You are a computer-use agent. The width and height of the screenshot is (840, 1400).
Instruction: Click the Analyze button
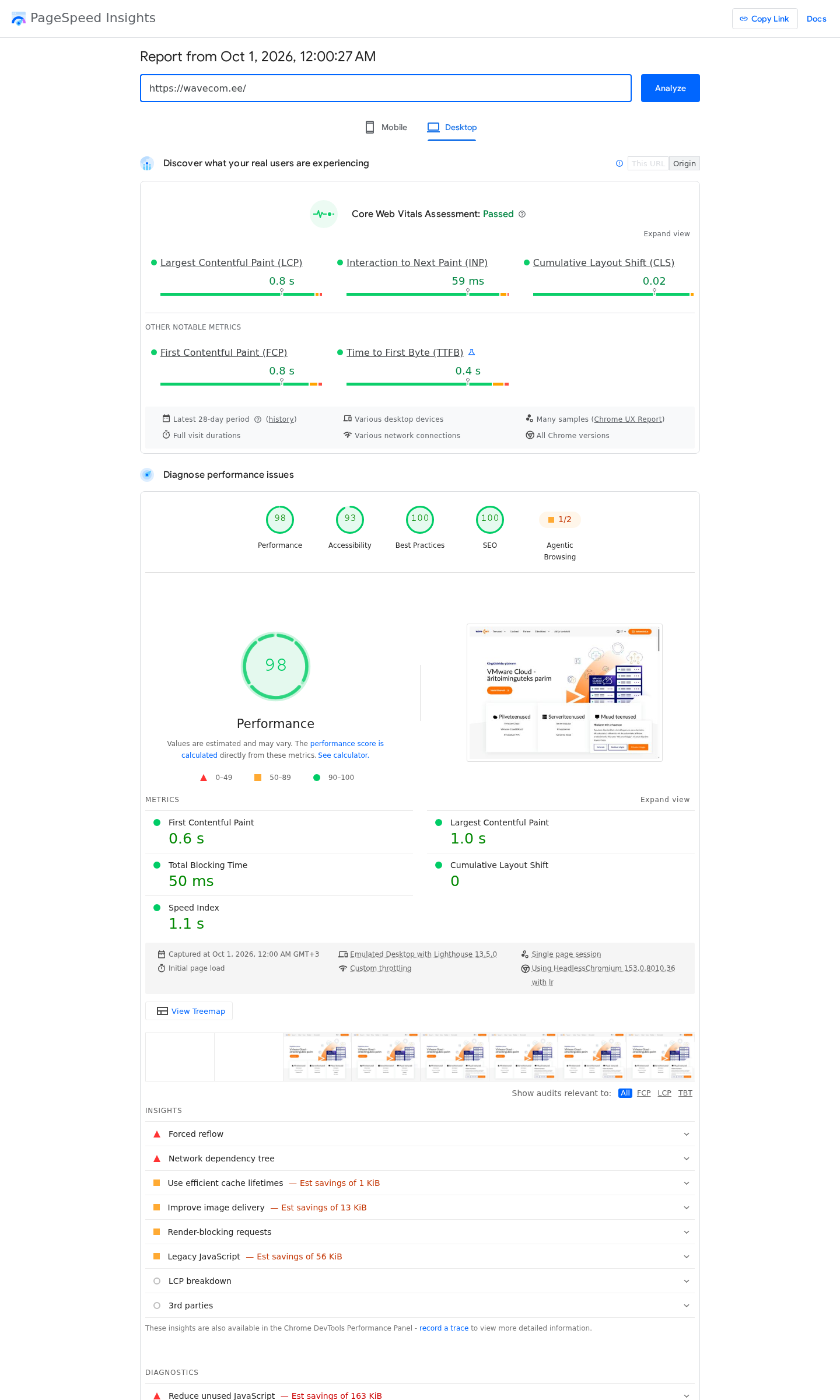tap(670, 88)
